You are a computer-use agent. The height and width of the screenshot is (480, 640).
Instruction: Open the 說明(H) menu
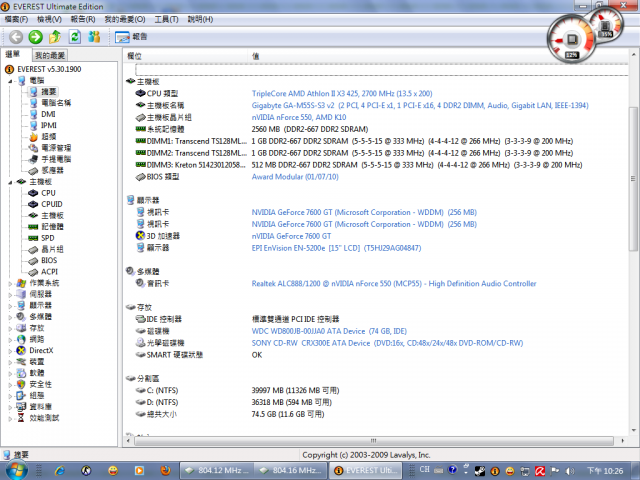pyautogui.click(x=200, y=19)
